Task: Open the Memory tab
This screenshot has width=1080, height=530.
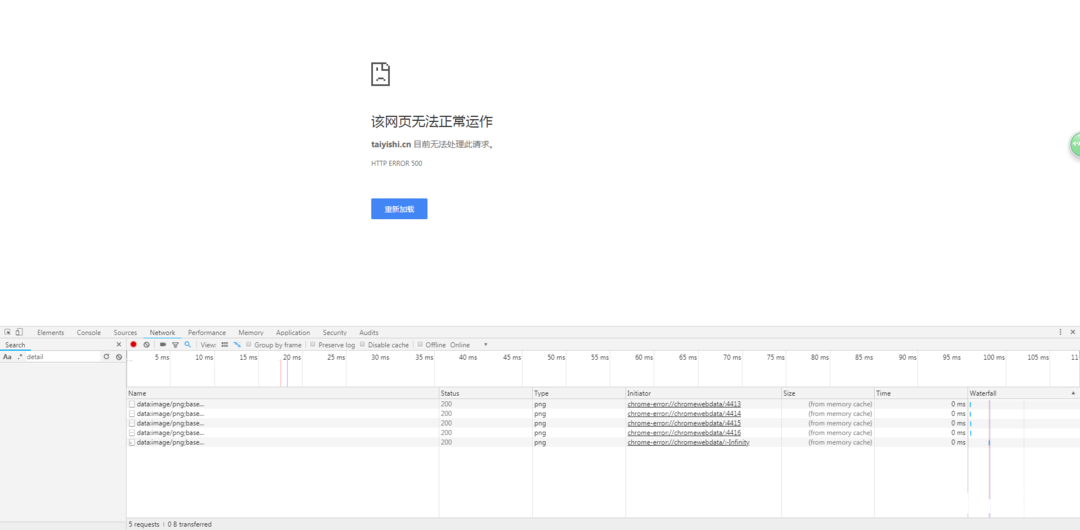Action: (251, 332)
